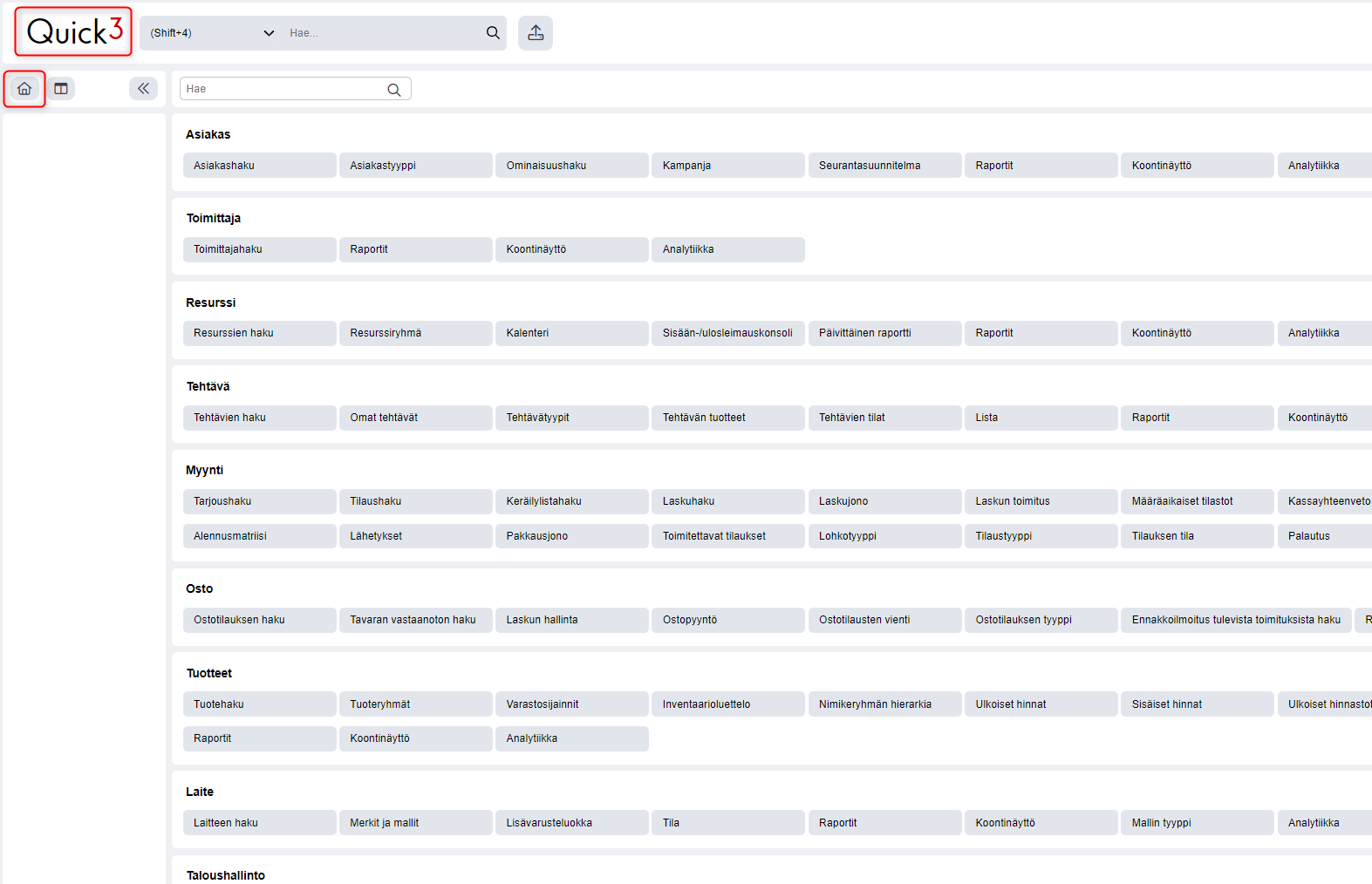Open Tuotehaku

point(260,704)
